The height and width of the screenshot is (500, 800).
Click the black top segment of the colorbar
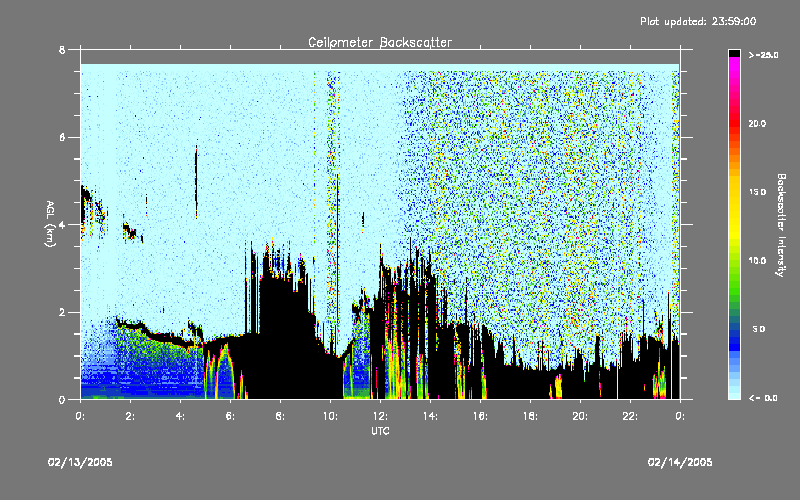[x=734, y=53]
